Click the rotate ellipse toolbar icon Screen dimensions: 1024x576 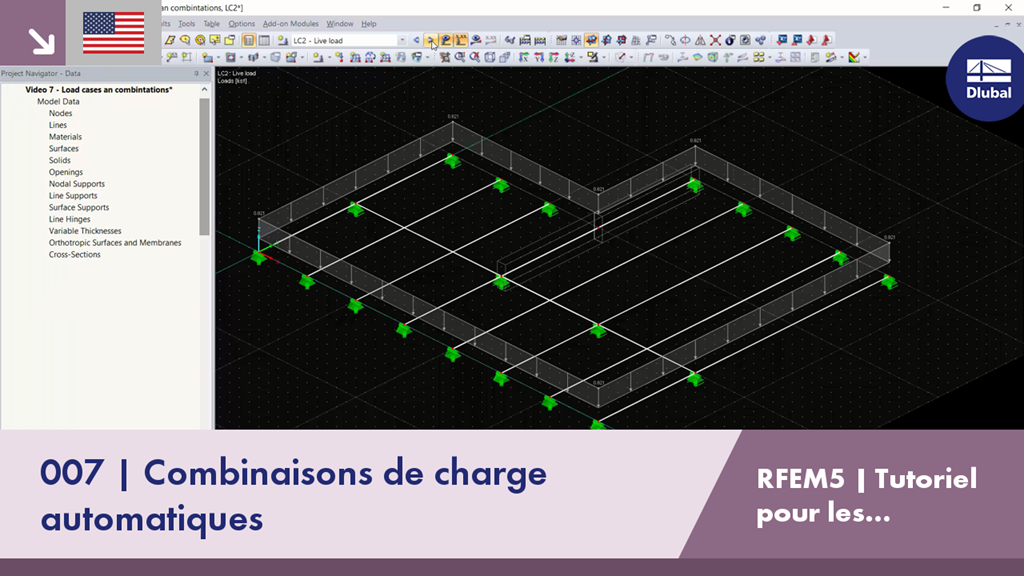click(685, 40)
